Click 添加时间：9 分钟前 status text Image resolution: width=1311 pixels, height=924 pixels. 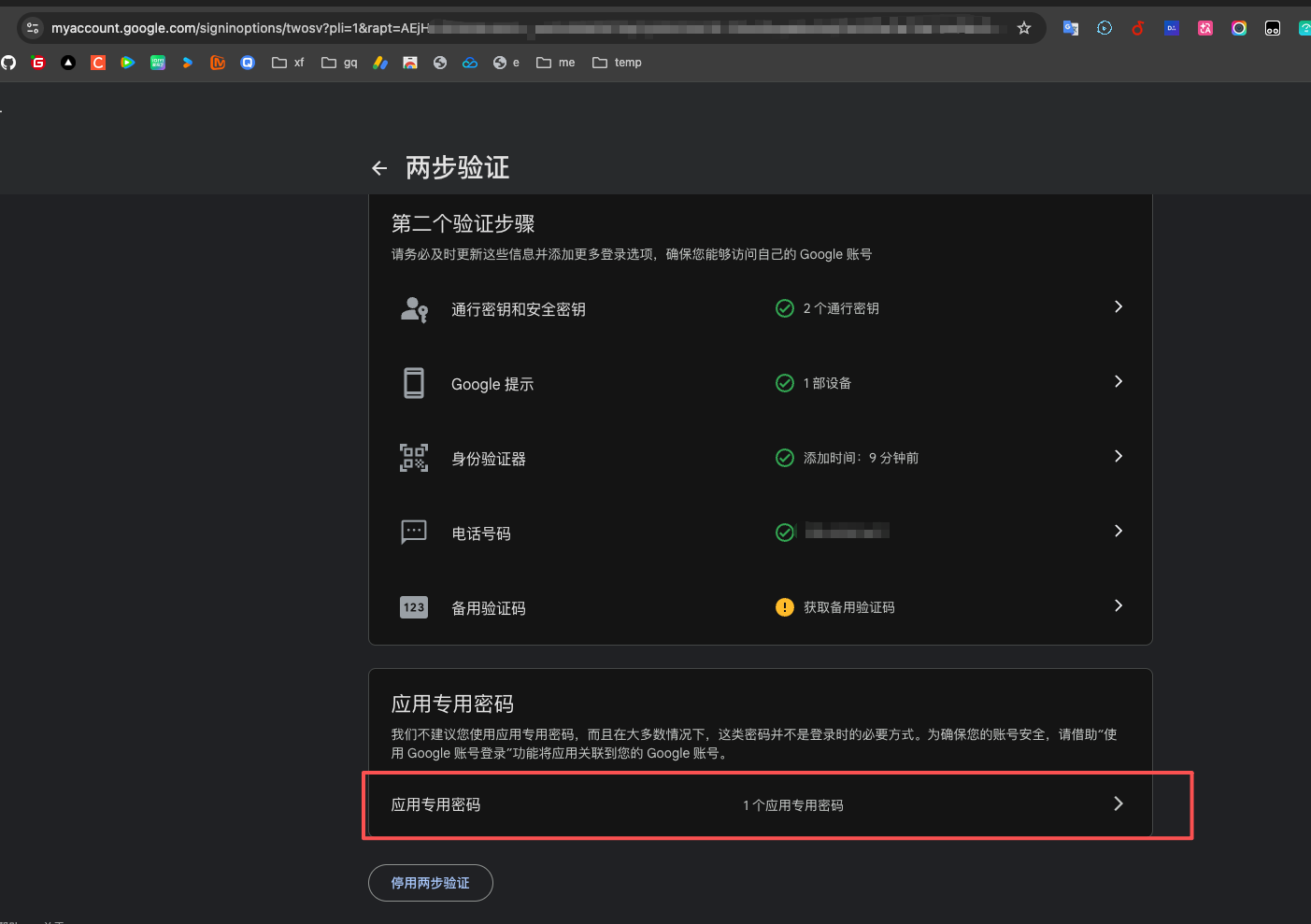861,458
